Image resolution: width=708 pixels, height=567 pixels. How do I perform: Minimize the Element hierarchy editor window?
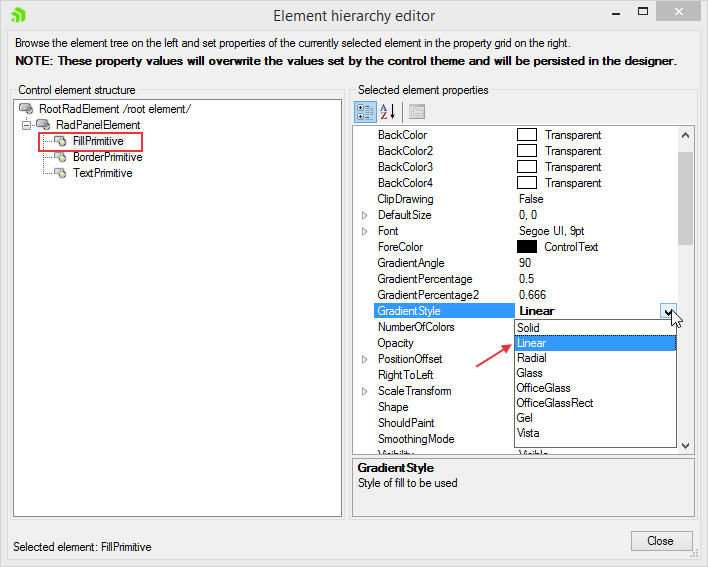click(x=615, y=13)
